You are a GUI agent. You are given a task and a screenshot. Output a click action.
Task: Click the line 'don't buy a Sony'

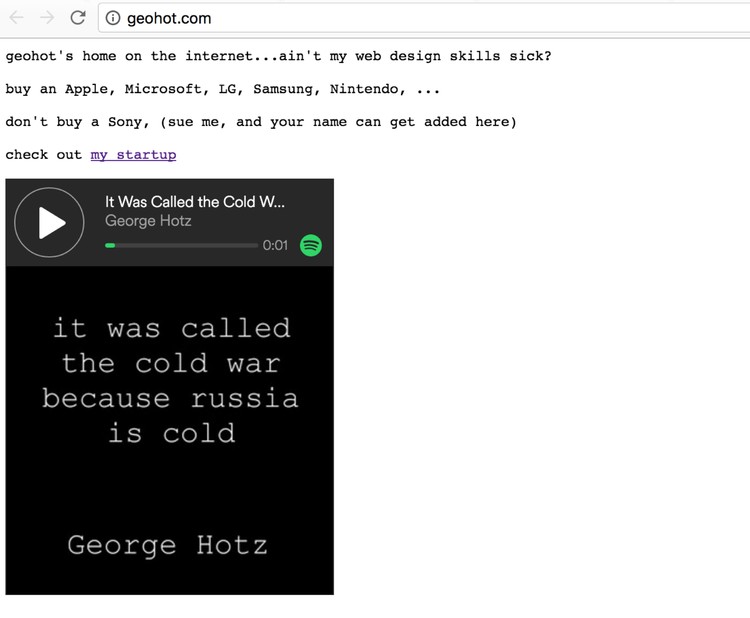(x=261, y=122)
